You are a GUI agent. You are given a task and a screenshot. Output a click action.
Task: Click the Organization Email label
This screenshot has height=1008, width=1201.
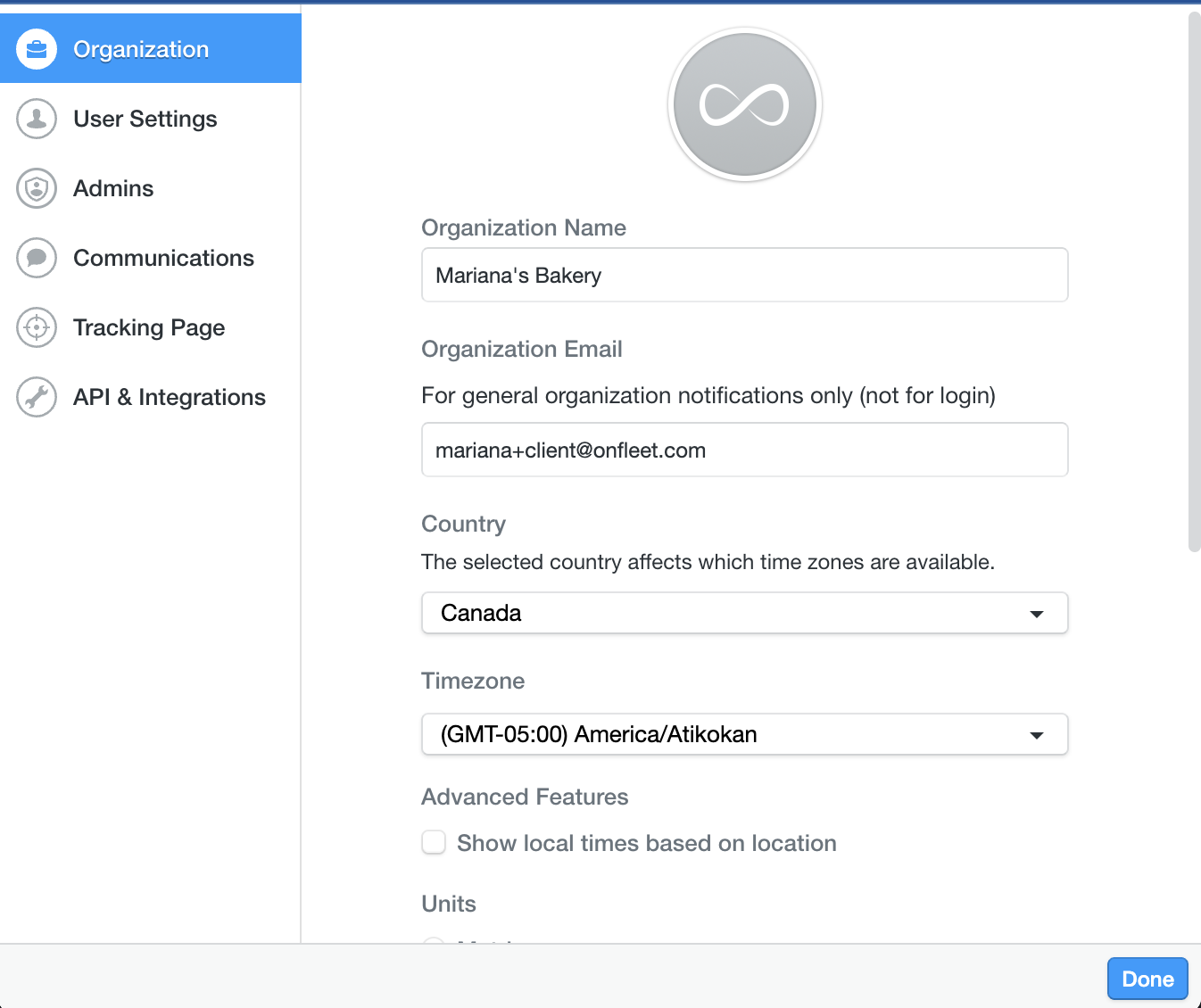[x=522, y=349]
